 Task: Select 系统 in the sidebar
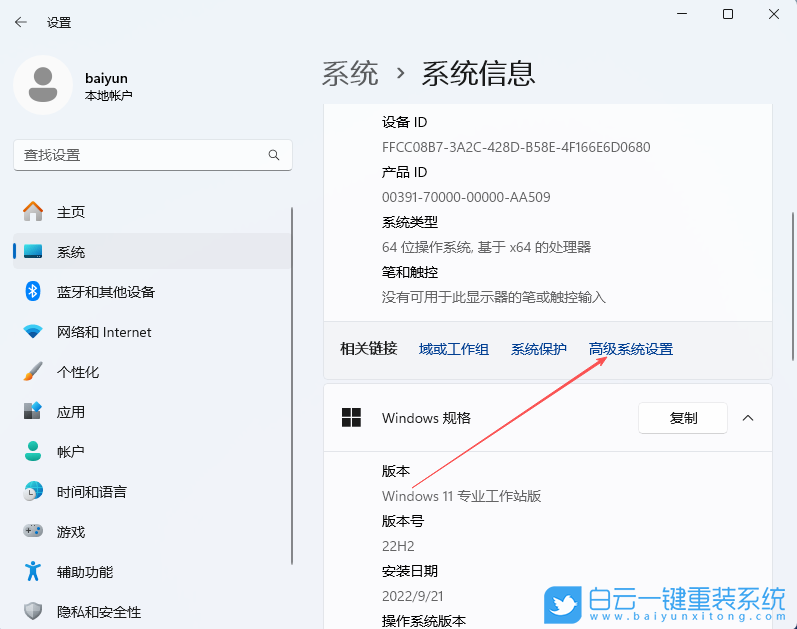click(x=152, y=251)
